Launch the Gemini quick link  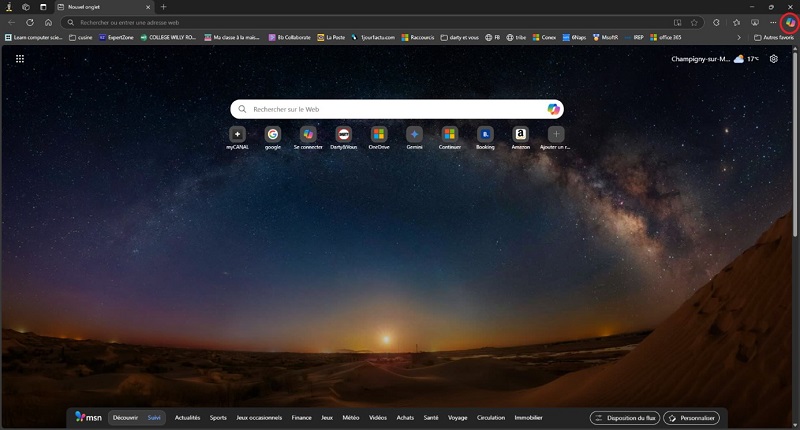tap(414, 134)
